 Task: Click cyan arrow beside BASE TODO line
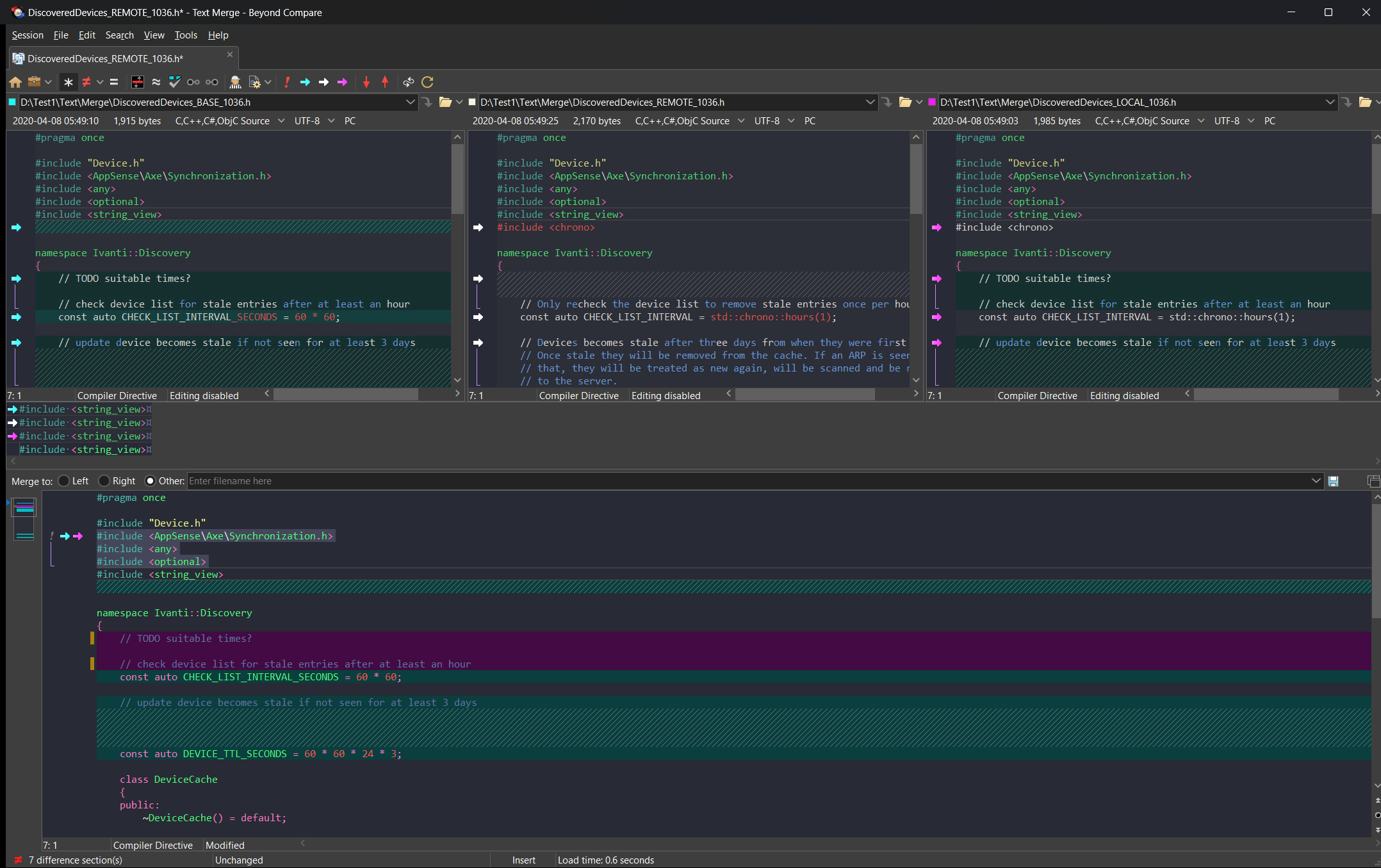[x=16, y=279]
